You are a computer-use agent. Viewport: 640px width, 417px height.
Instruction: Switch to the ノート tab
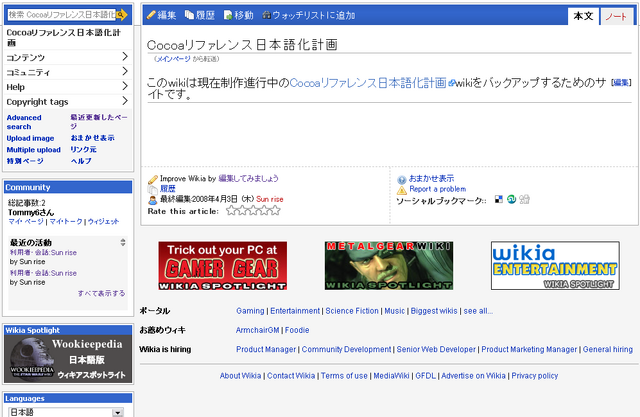click(x=616, y=17)
